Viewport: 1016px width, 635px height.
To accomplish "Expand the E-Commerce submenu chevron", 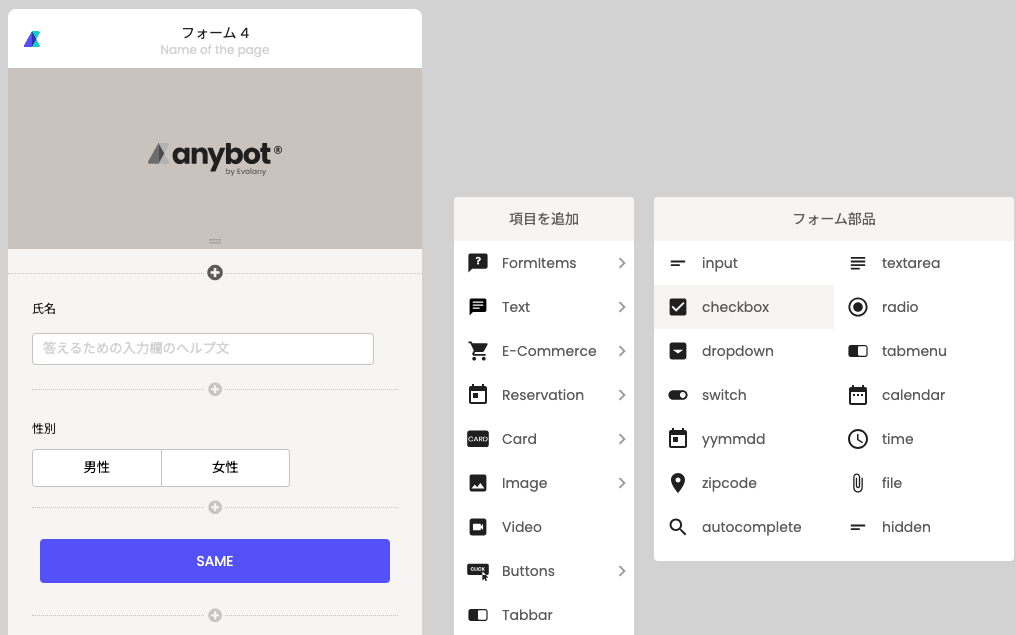I will pyautogui.click(x=621, y=351).
